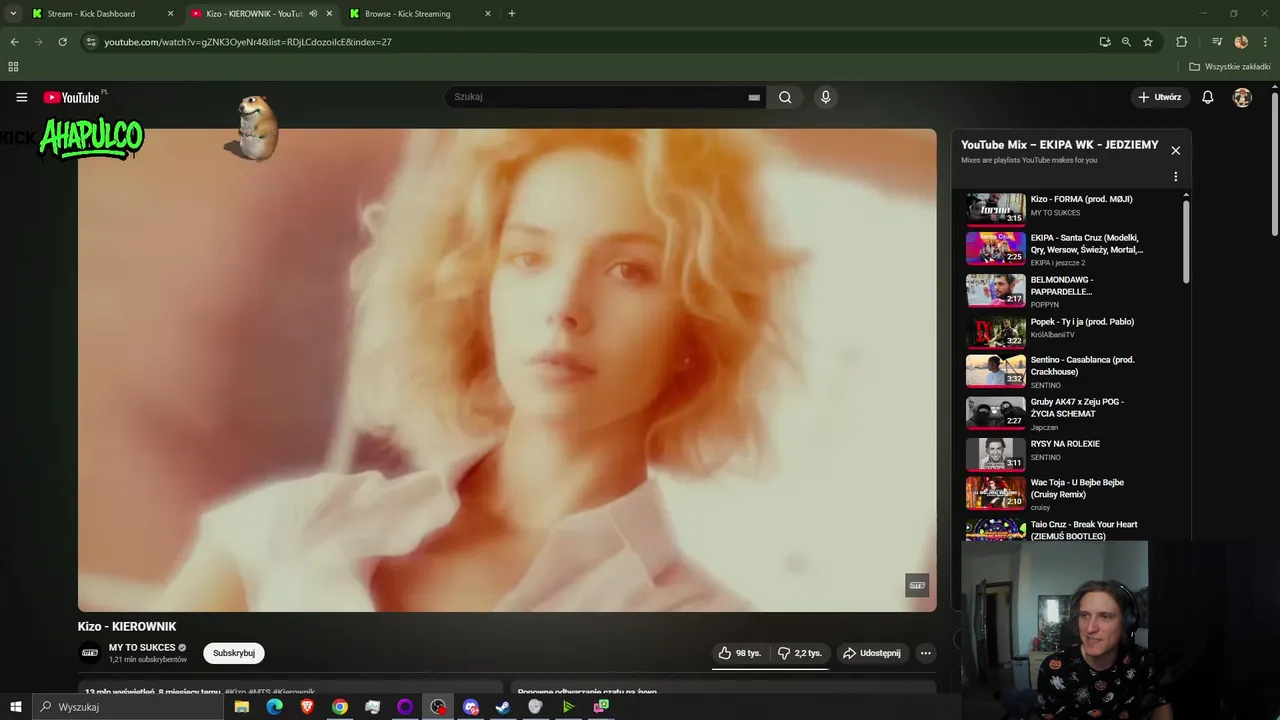Open the YouTube account avatar menu

coord(1242,97)
